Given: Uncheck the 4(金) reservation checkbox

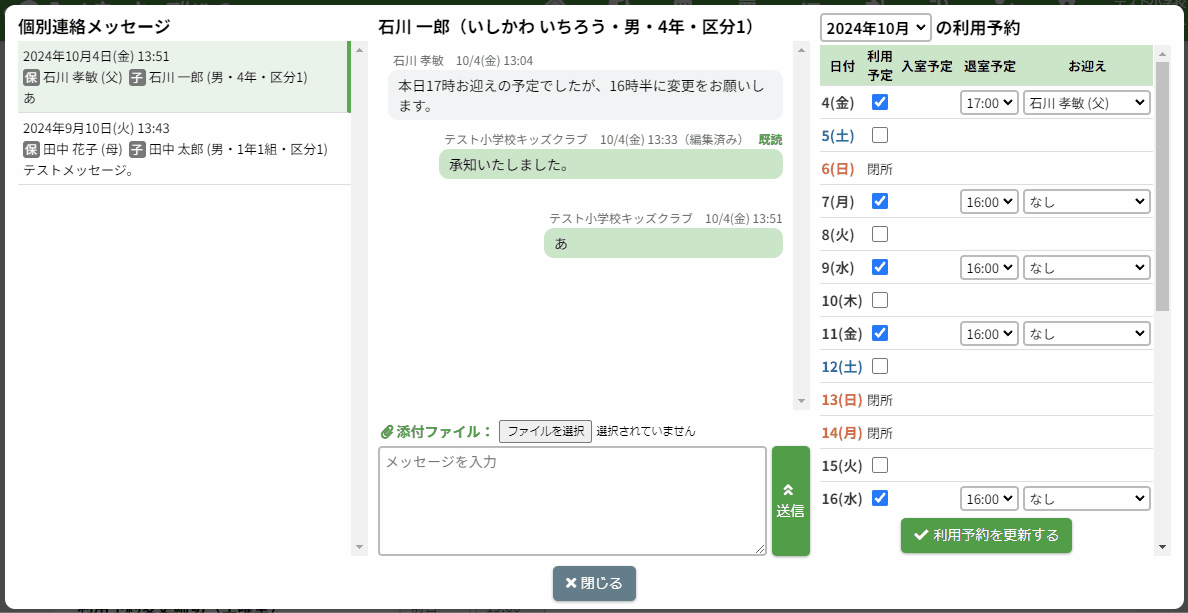Looking at the screenshot, I should [x=880, y=102].
